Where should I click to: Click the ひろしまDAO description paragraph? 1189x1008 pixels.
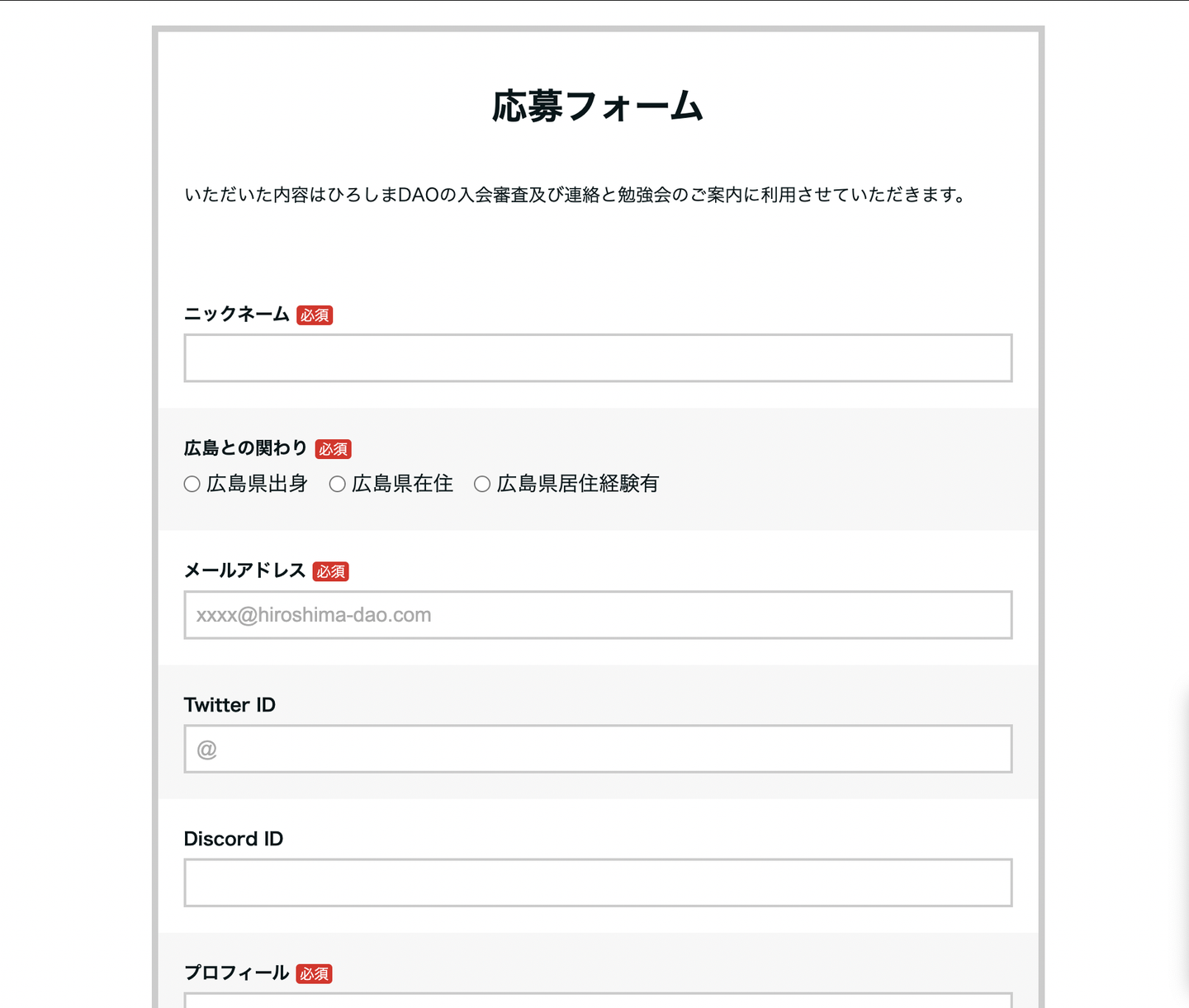[576, 196]
